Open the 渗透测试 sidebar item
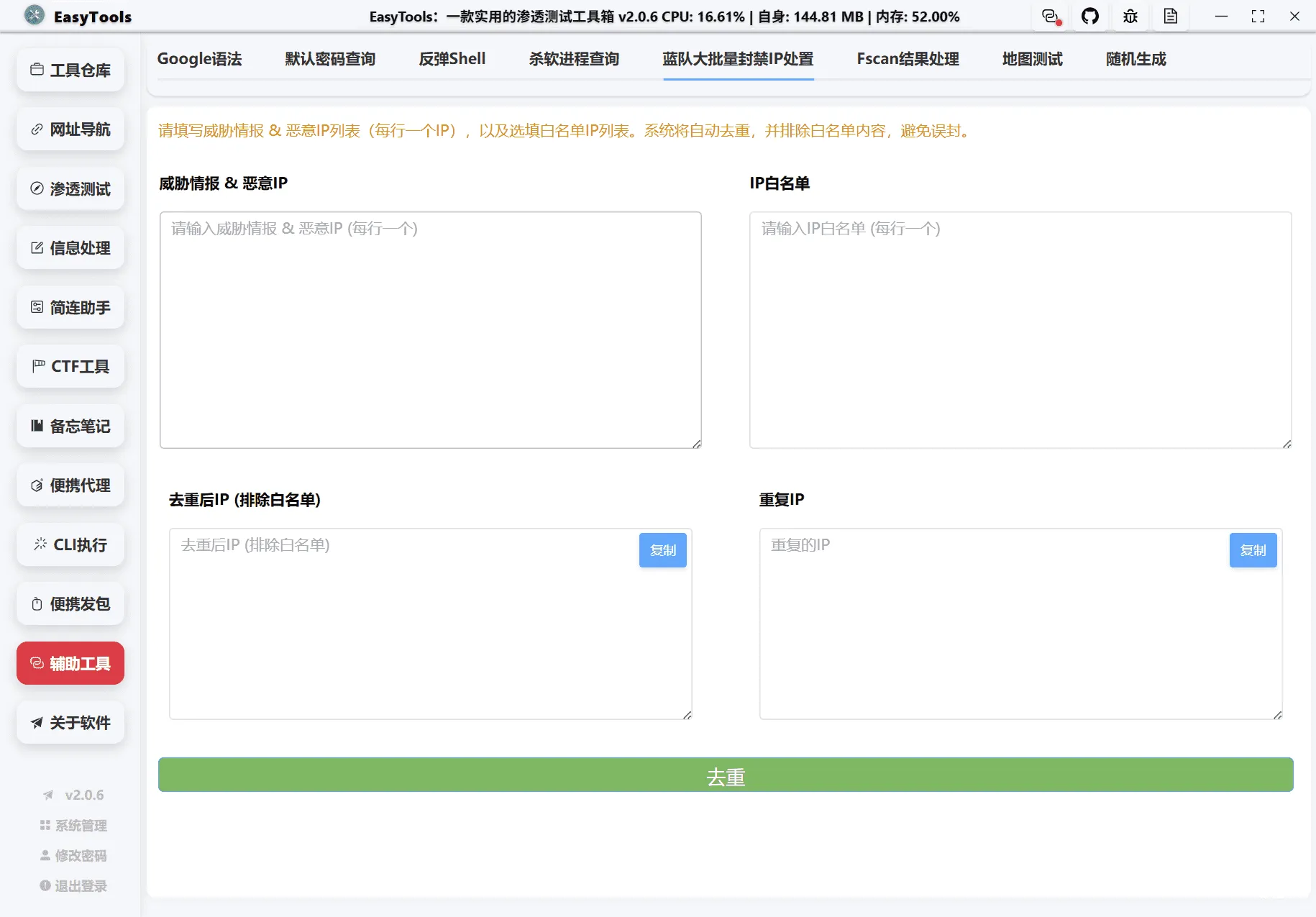 [70, 188]
